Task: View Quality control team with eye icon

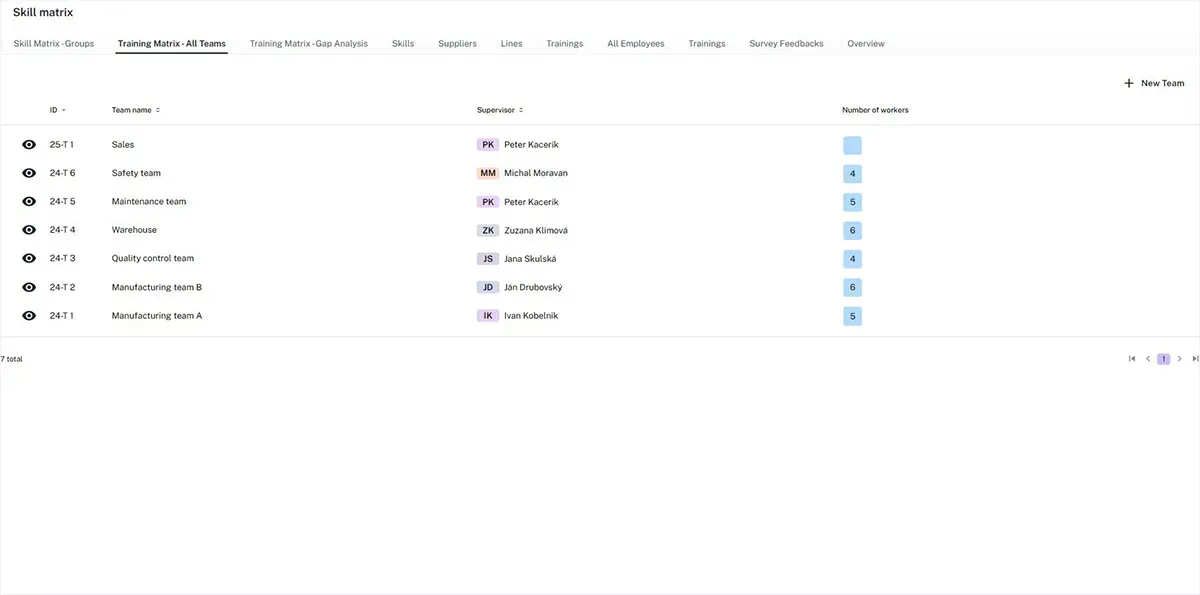Action: tap(29, 259)
